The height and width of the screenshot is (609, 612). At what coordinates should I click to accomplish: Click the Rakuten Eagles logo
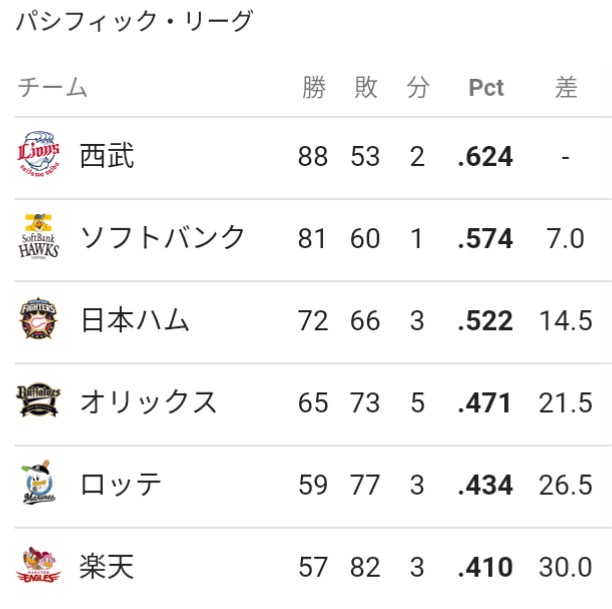tap(39, 565)
